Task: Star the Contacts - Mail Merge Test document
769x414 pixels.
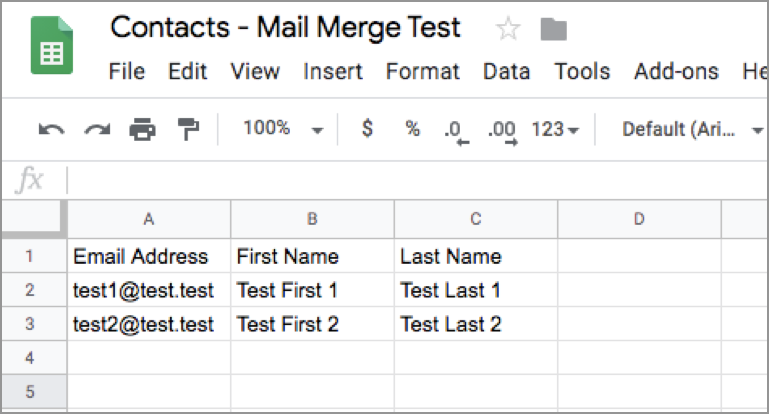Action: 509,29
